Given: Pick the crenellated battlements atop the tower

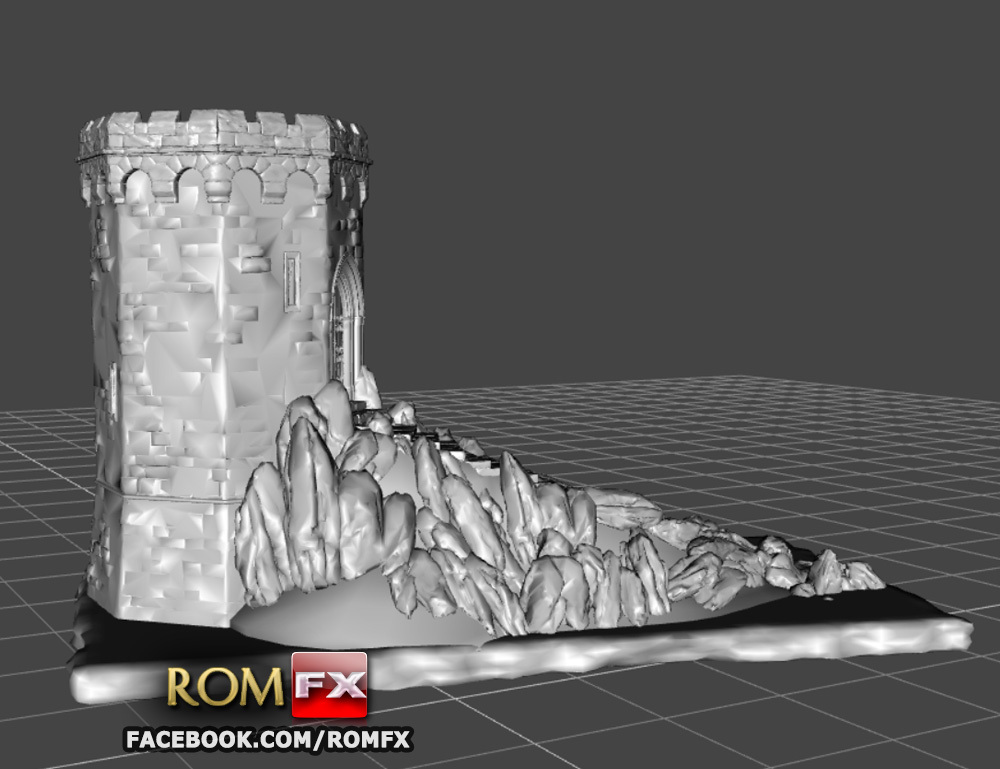Looking at the screenshot, I should click(223, 134).
